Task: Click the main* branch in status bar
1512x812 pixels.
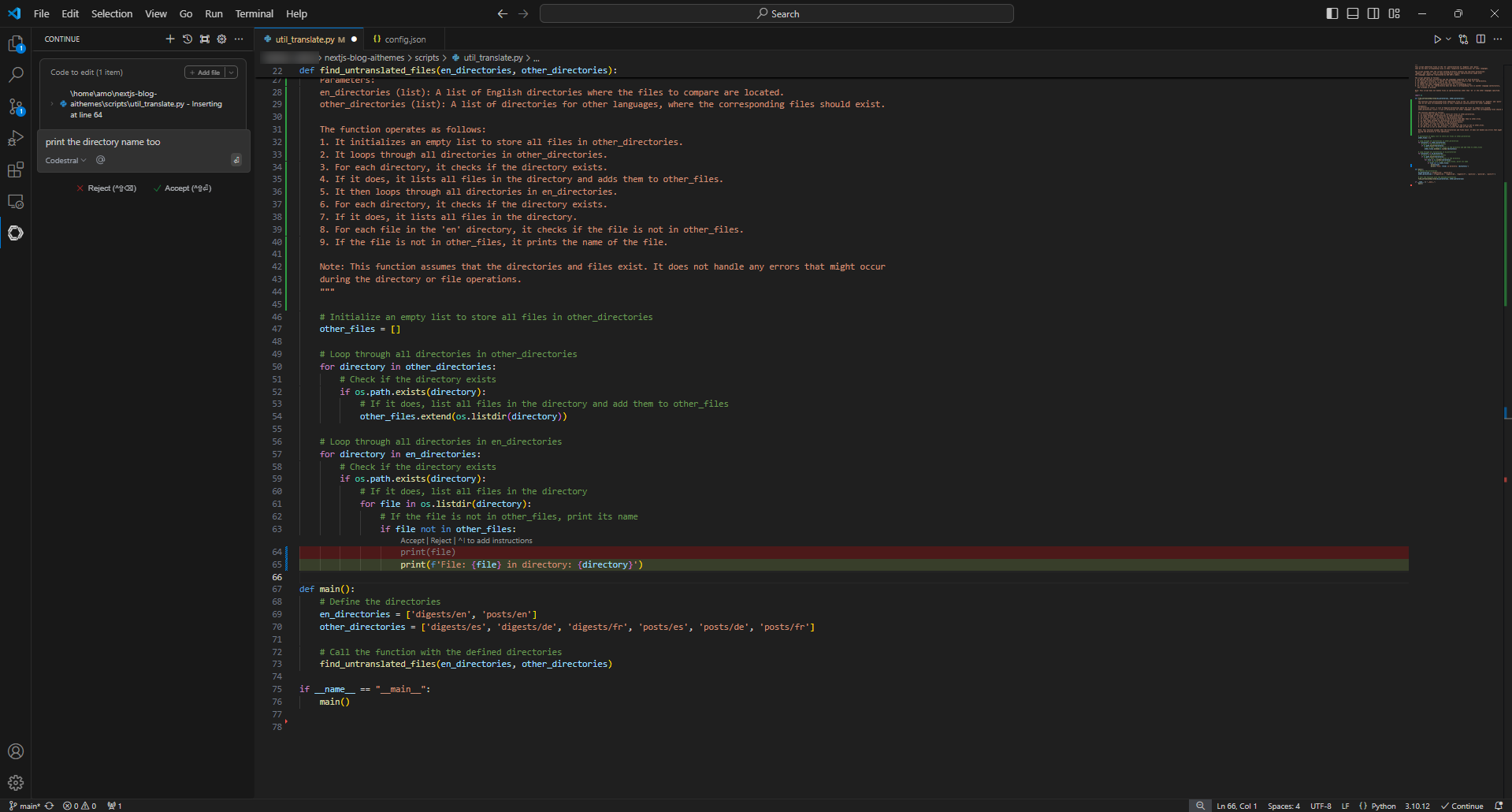Action: 24,806
